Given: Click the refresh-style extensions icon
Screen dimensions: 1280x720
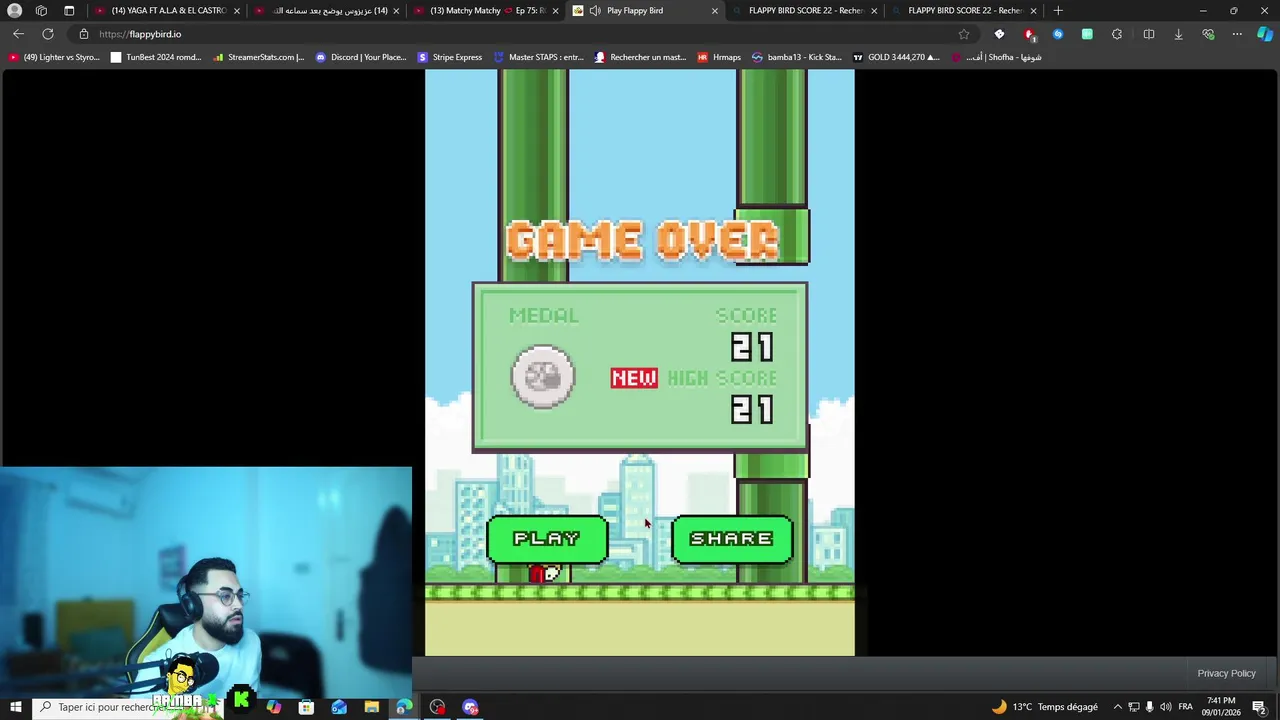Looking at the screenshot, I should pos(1117,34).
